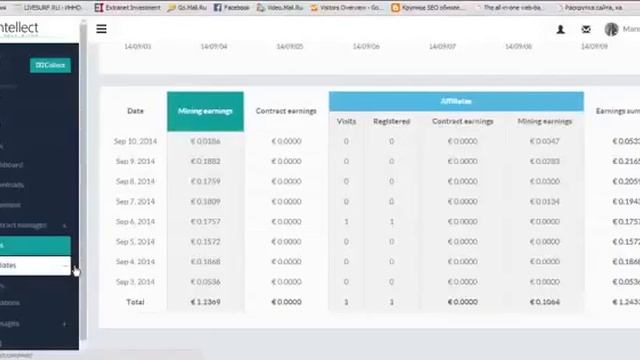Collapse the white highlighted sidebar submenu item

pos(35,265)
